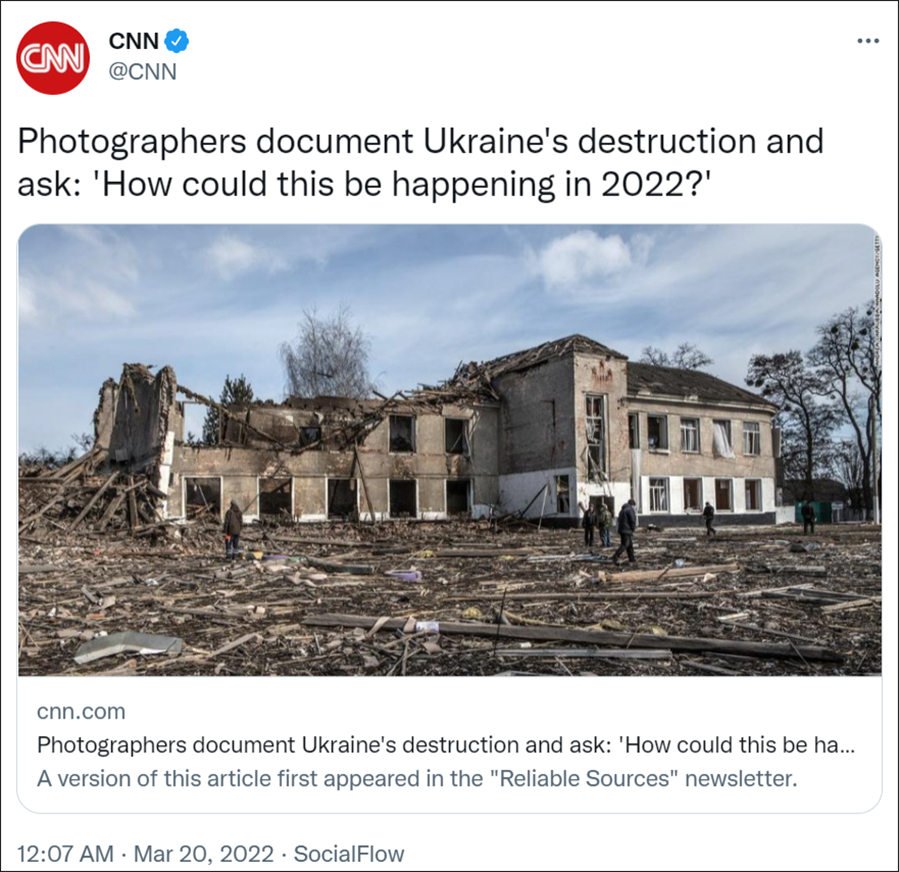This screenshot has height=872, width=899.
Task: Open the @CNN handle profile link
Action: coord(142,72)
